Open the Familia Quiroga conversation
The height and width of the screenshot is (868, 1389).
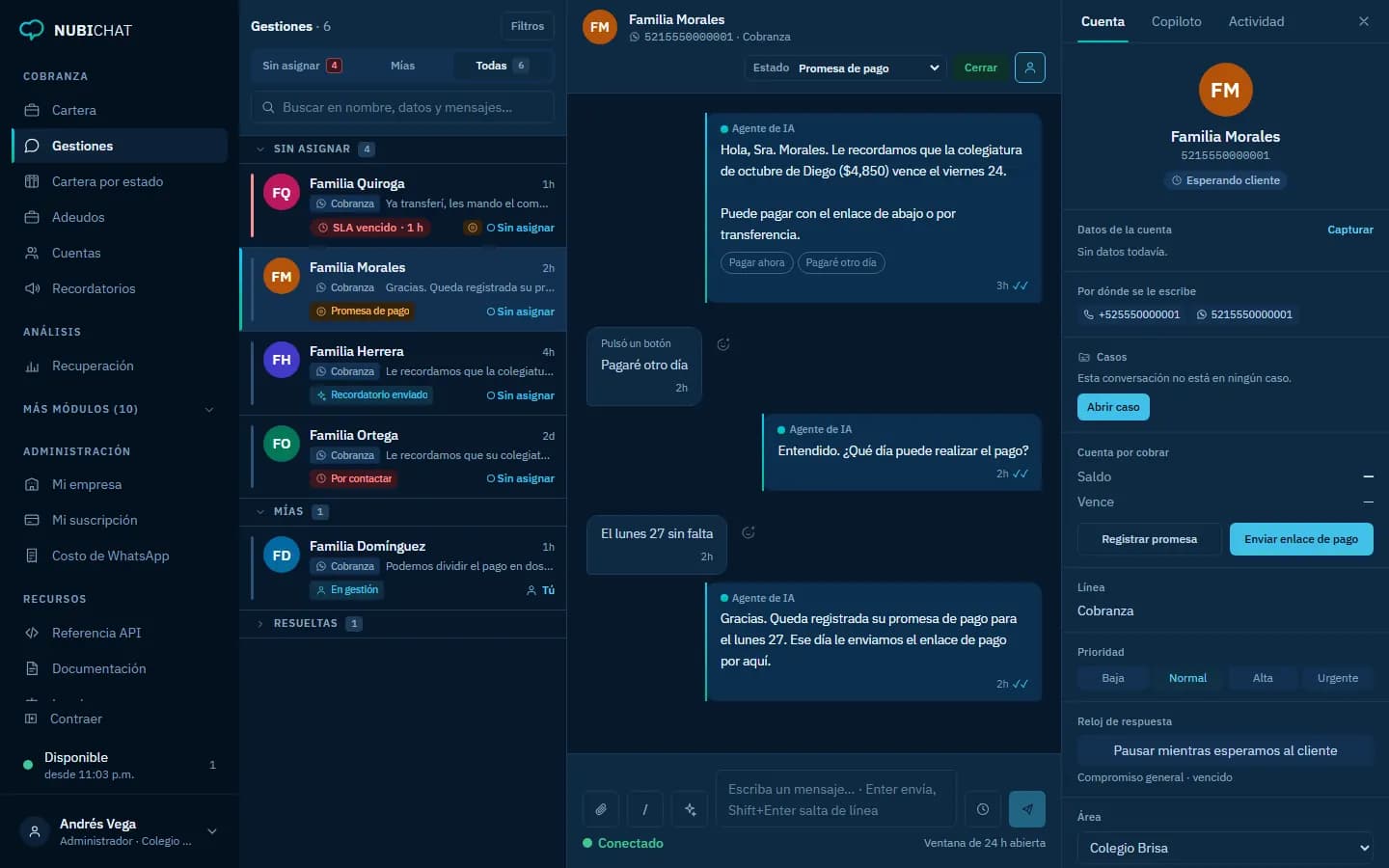coord(402,205)
